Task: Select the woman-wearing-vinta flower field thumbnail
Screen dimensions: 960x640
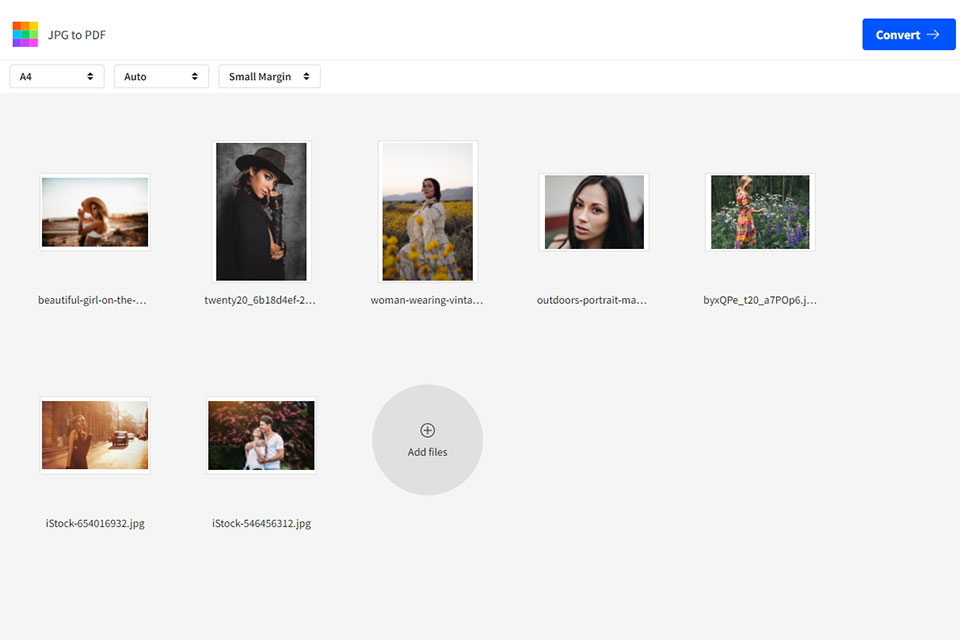Action: tap(427, 212)
